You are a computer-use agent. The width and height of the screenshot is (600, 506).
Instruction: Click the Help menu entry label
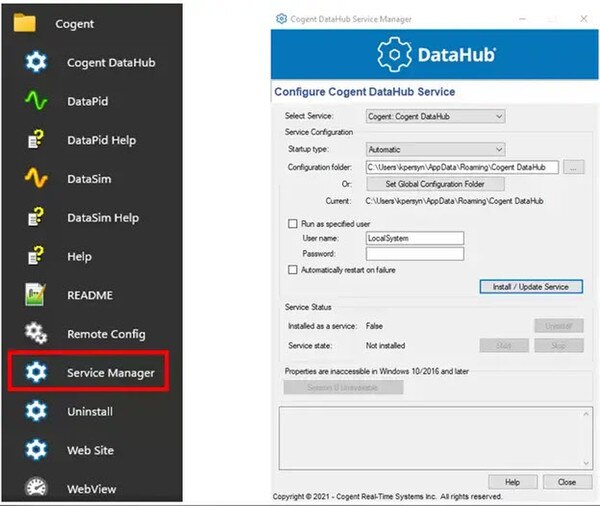click(x=79, y=256)
